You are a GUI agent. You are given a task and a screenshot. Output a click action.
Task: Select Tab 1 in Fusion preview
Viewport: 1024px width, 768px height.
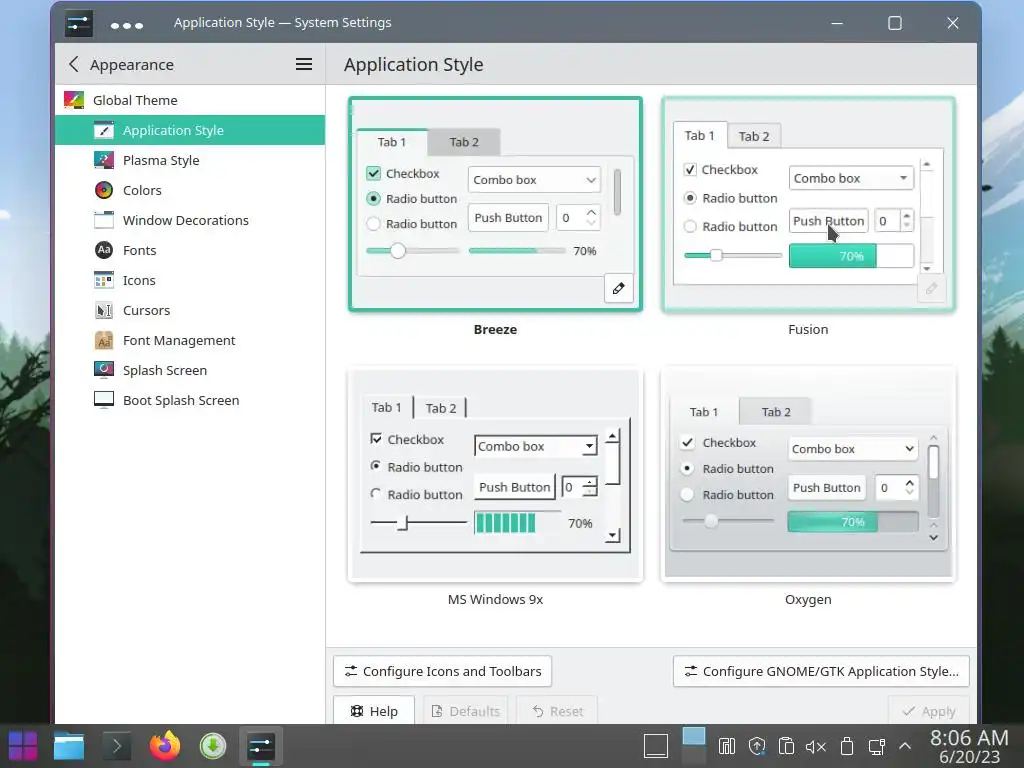(699, 135)
